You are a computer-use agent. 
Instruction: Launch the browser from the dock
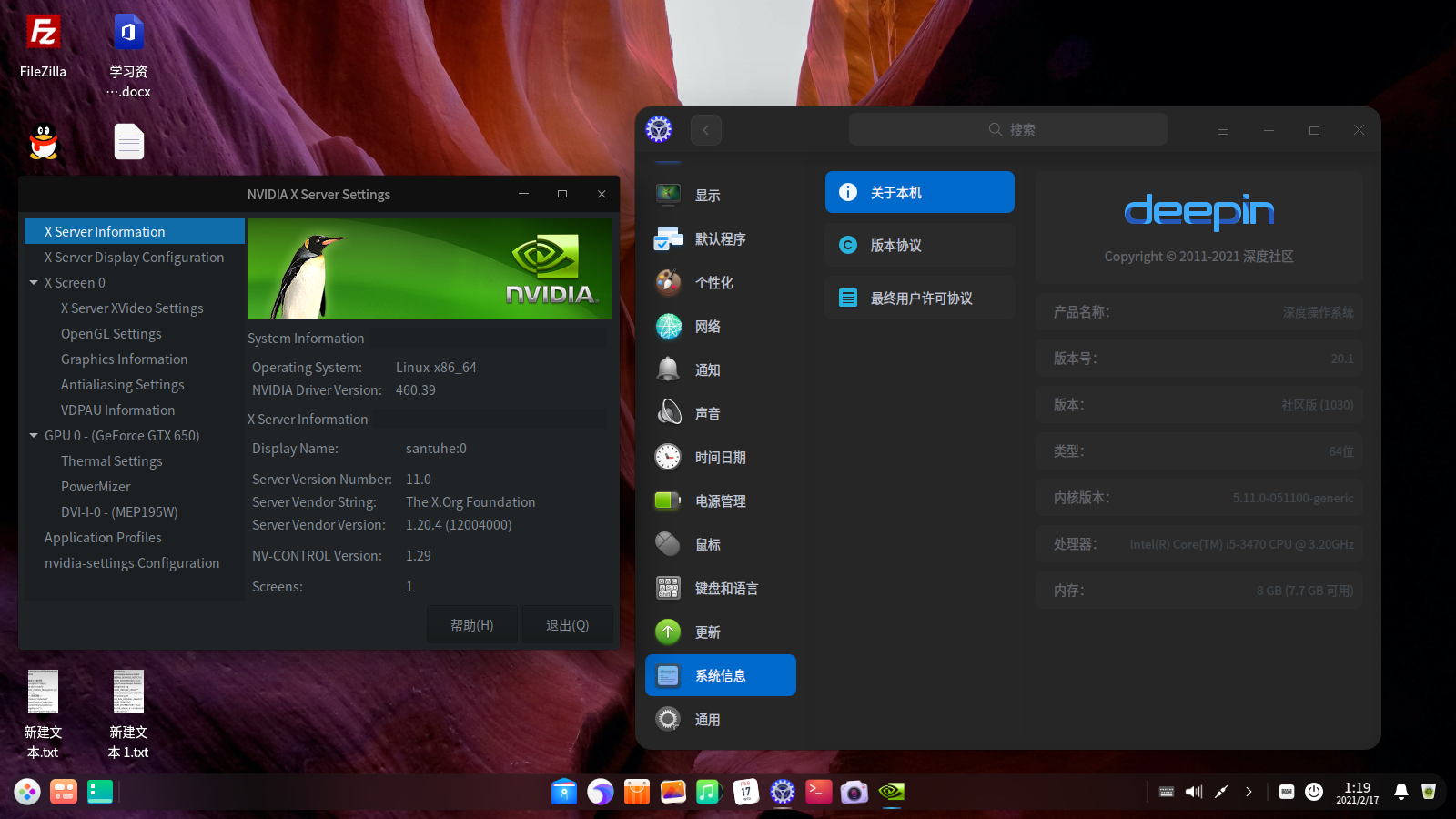coord(601,792)
